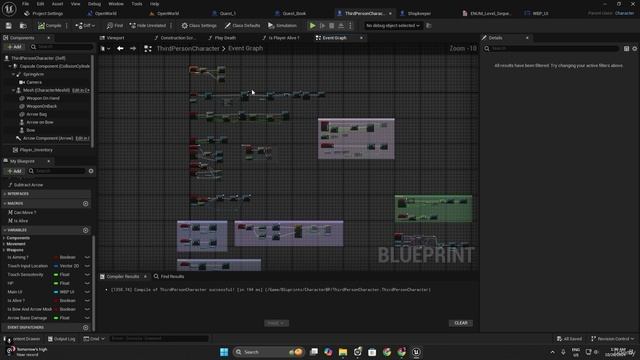Switch to the Shopkeeper tab

pos(416,13)
